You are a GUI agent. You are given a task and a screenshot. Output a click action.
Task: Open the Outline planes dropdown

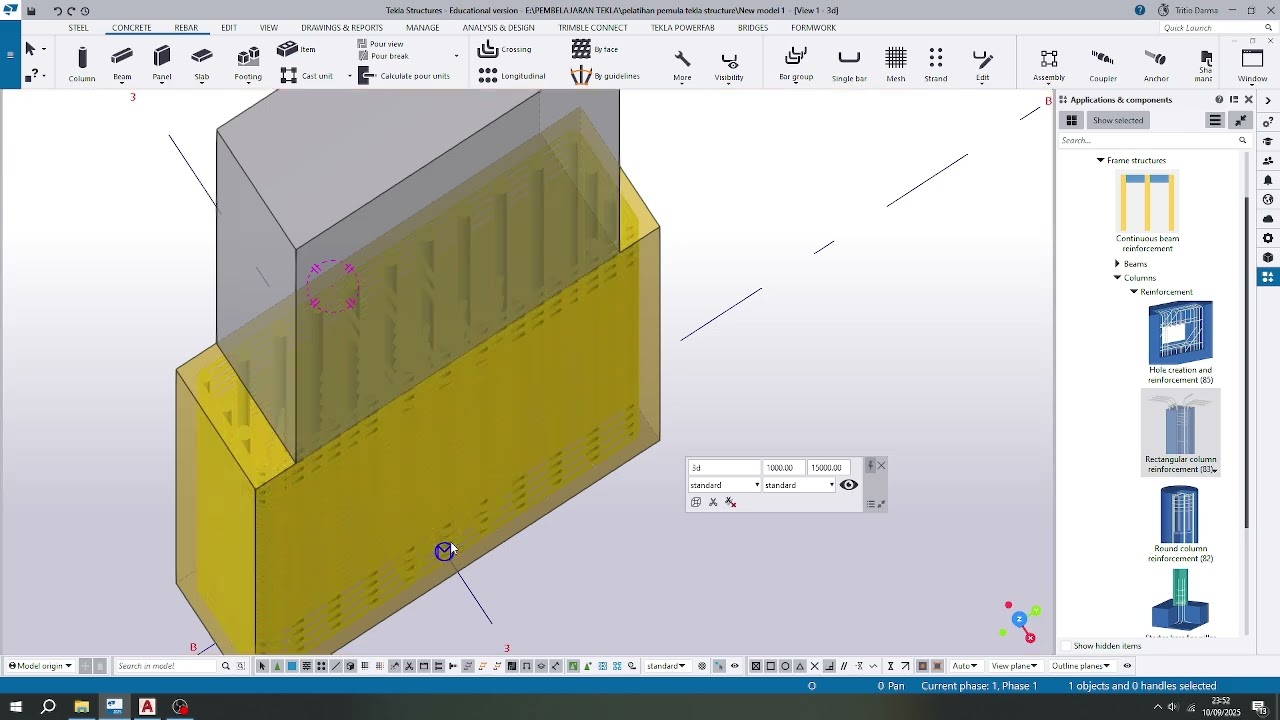(1080, 666)
